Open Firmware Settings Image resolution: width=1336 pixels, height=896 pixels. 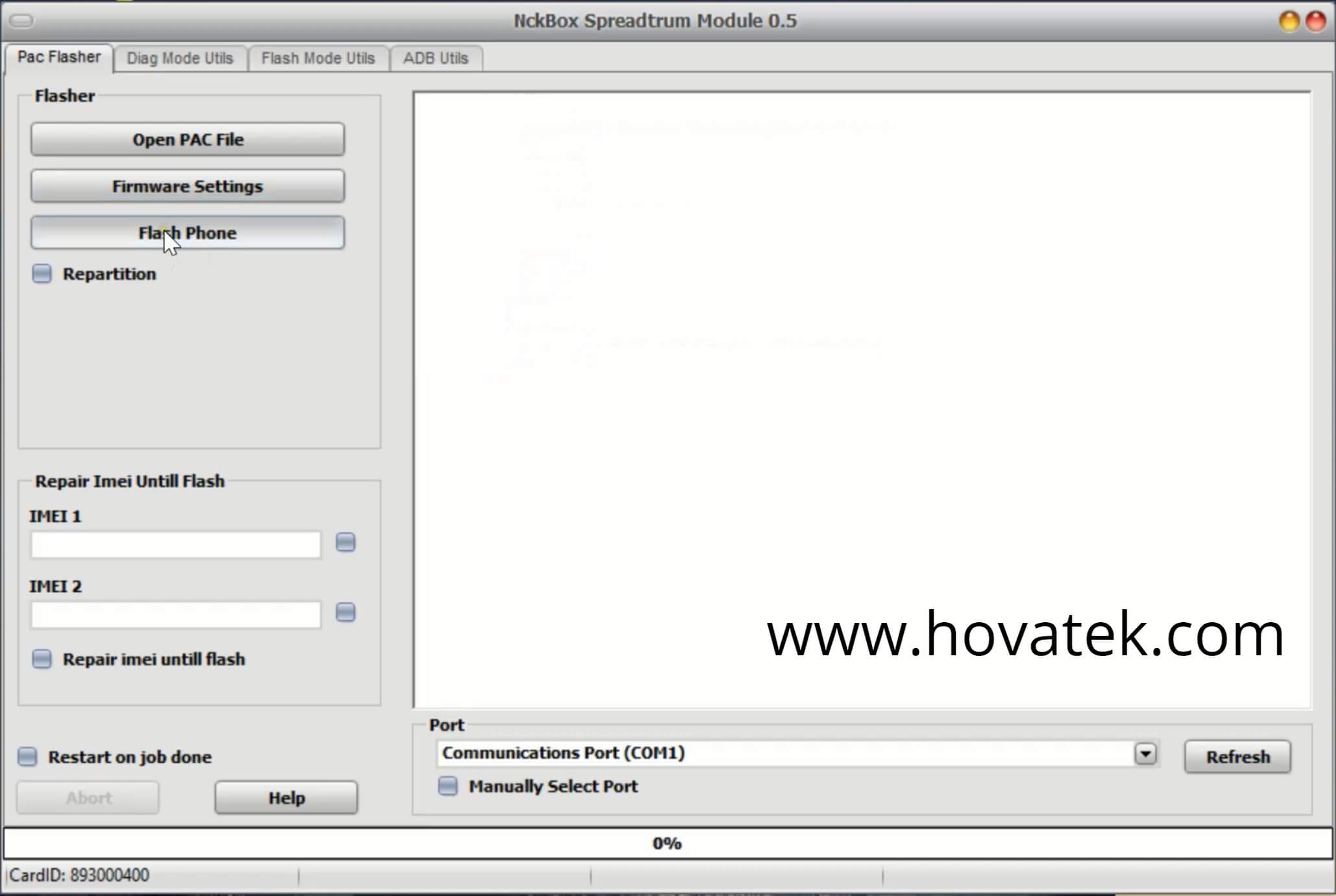(x=188, y=186)
